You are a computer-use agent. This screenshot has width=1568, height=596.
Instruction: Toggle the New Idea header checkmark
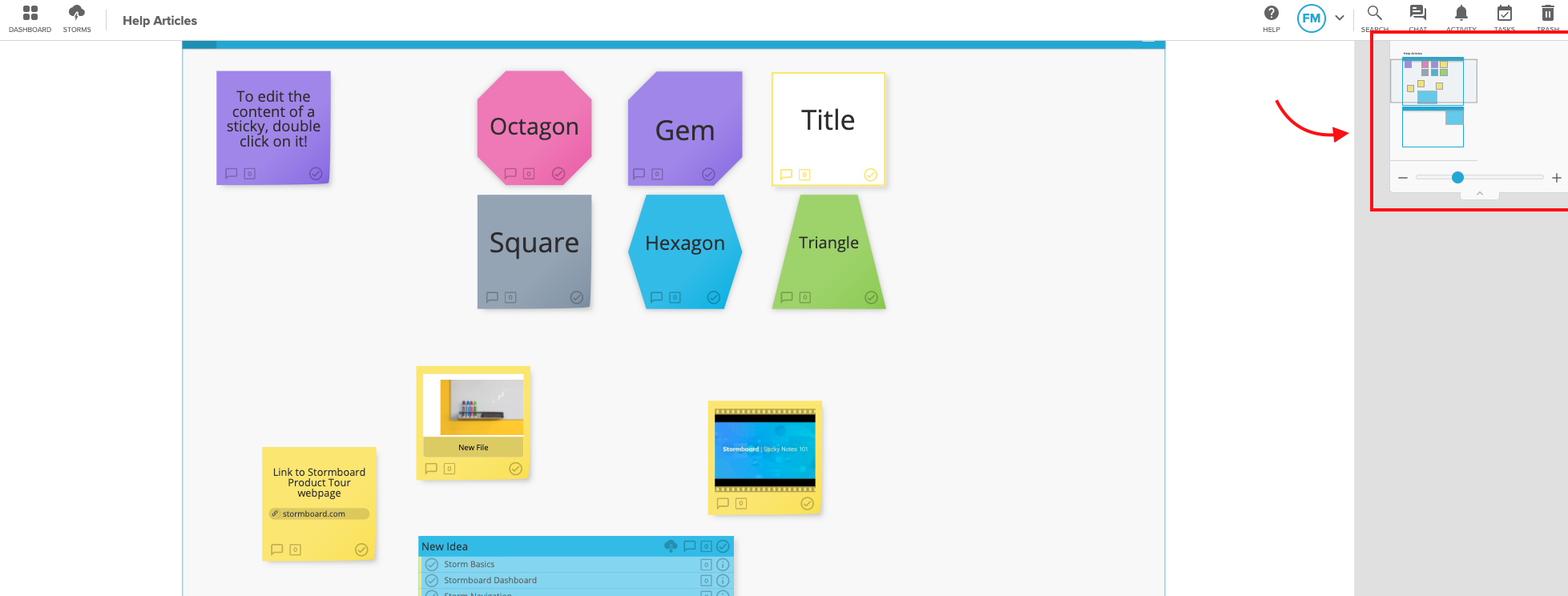click(723, 546)
